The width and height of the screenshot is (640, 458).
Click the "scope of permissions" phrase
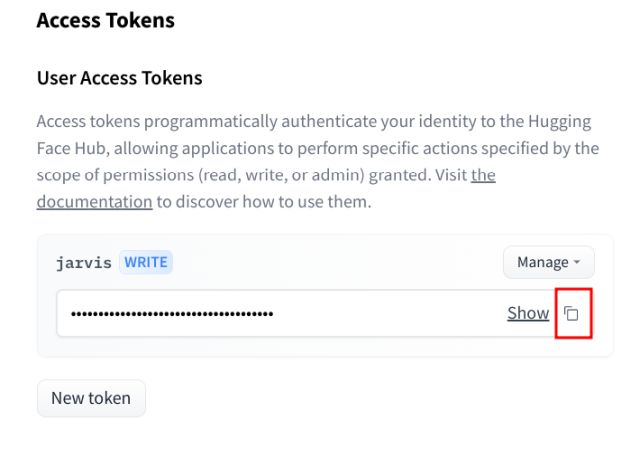(112, 175)
